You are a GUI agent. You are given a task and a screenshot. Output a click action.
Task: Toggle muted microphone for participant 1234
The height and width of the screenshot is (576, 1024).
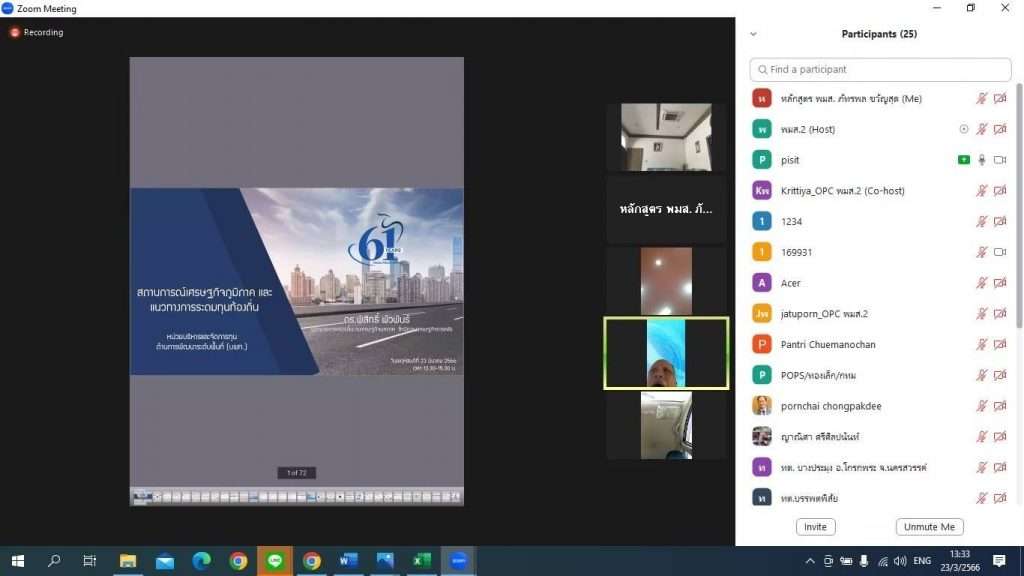[982, 222]
